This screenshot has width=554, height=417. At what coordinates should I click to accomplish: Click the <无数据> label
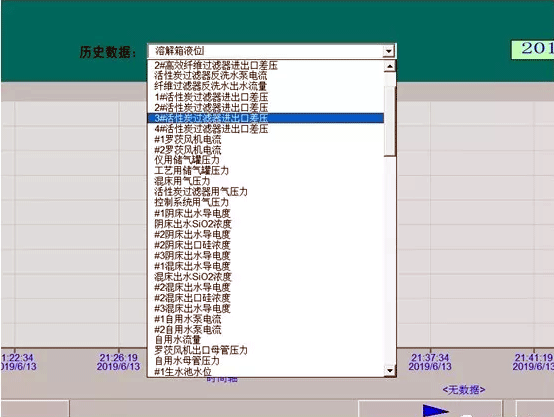coord(464,390)
